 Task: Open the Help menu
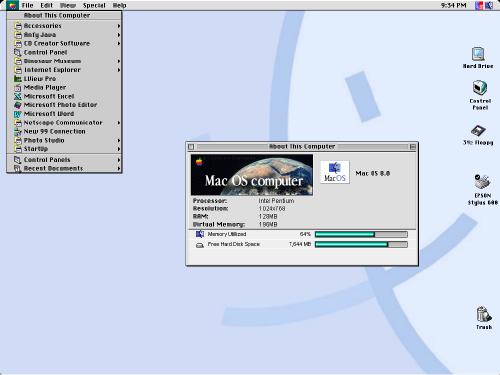pos(119,5)
